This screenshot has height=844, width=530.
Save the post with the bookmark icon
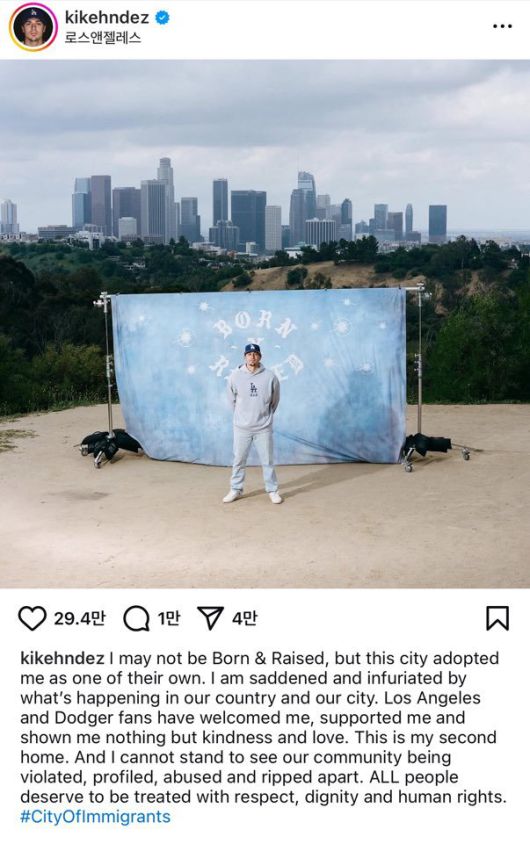[497, 618]
